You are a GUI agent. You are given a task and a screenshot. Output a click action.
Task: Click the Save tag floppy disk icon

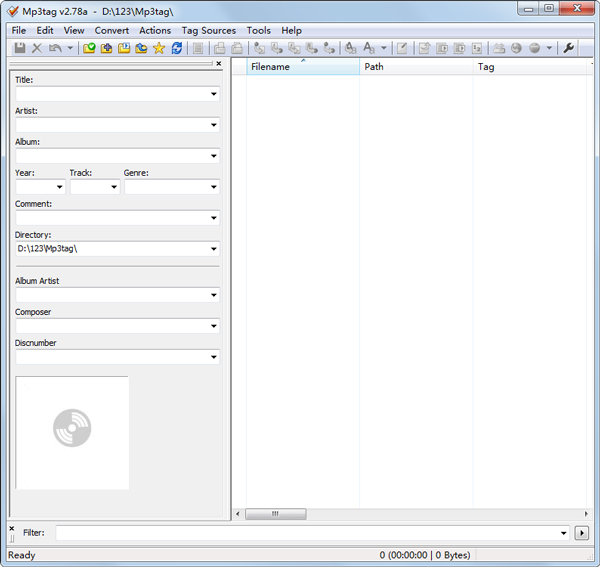point(20,48)
